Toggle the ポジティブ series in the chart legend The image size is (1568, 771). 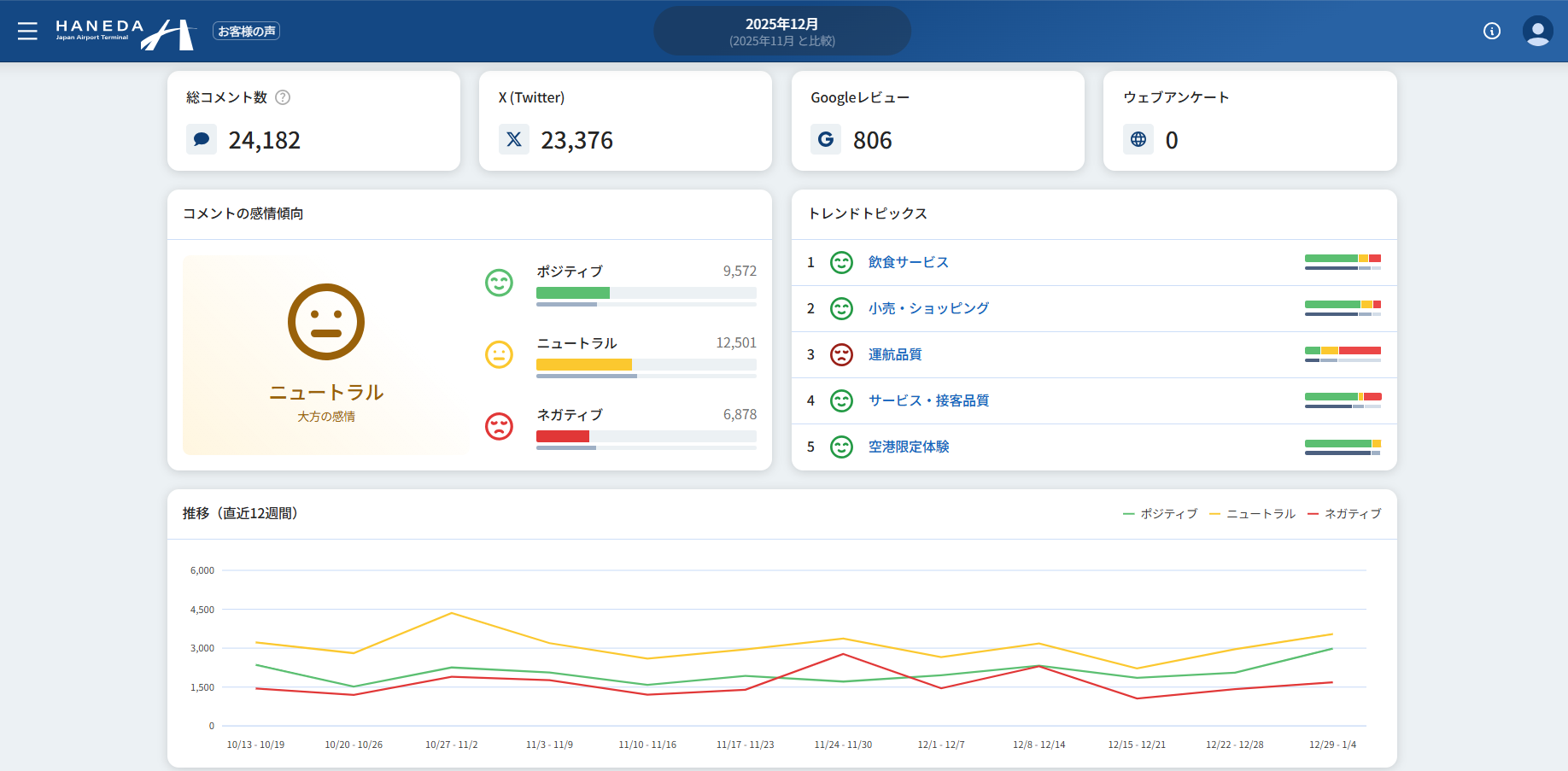tap(1165, 513)
